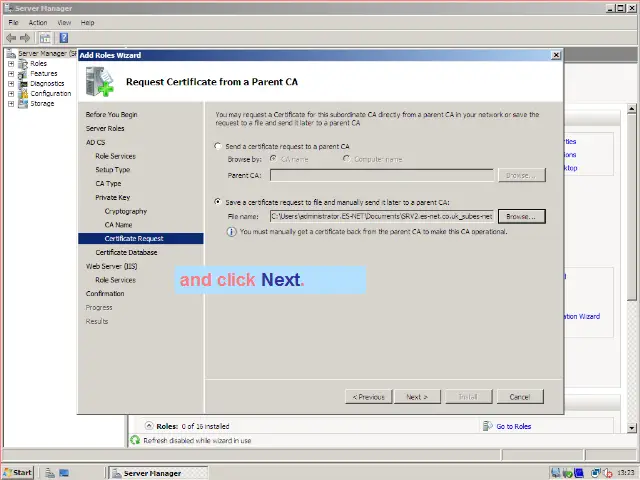
Task: Click Browse next to File name field
Action: (x=521, y=216)
